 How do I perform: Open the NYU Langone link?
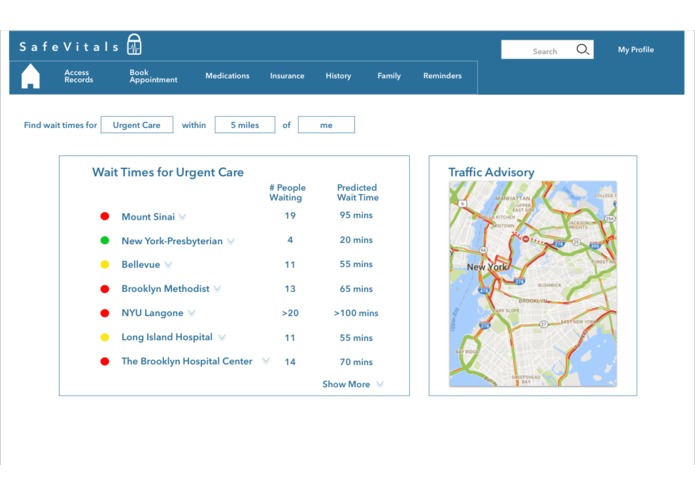tap(152, 313)
